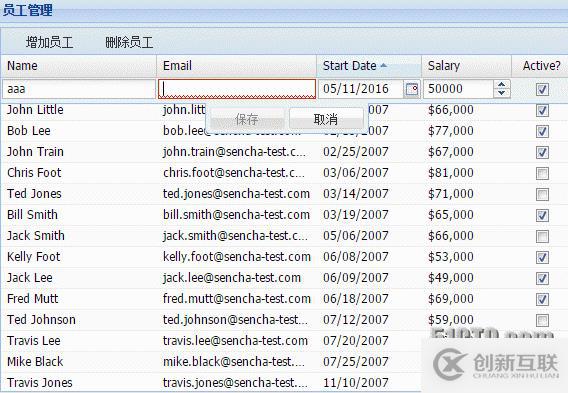Select the Chris Foot name cell

coord(34,173)
